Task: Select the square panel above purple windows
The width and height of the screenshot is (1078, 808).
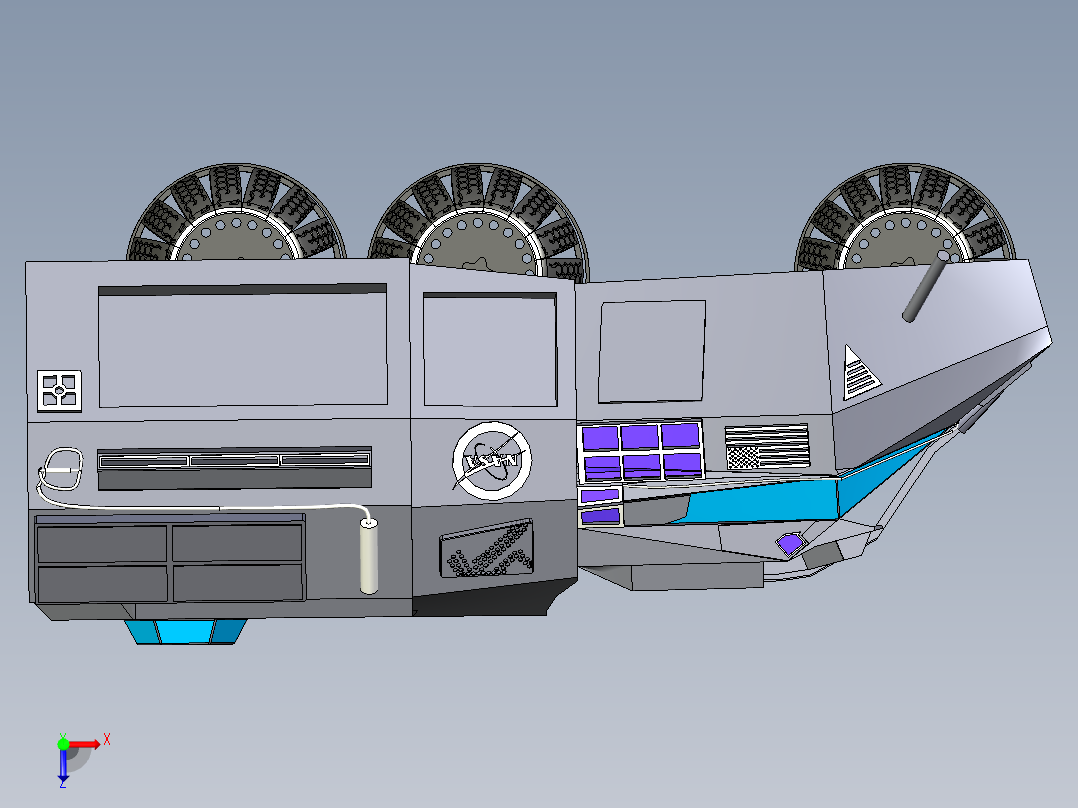Action: pos(652,351)
